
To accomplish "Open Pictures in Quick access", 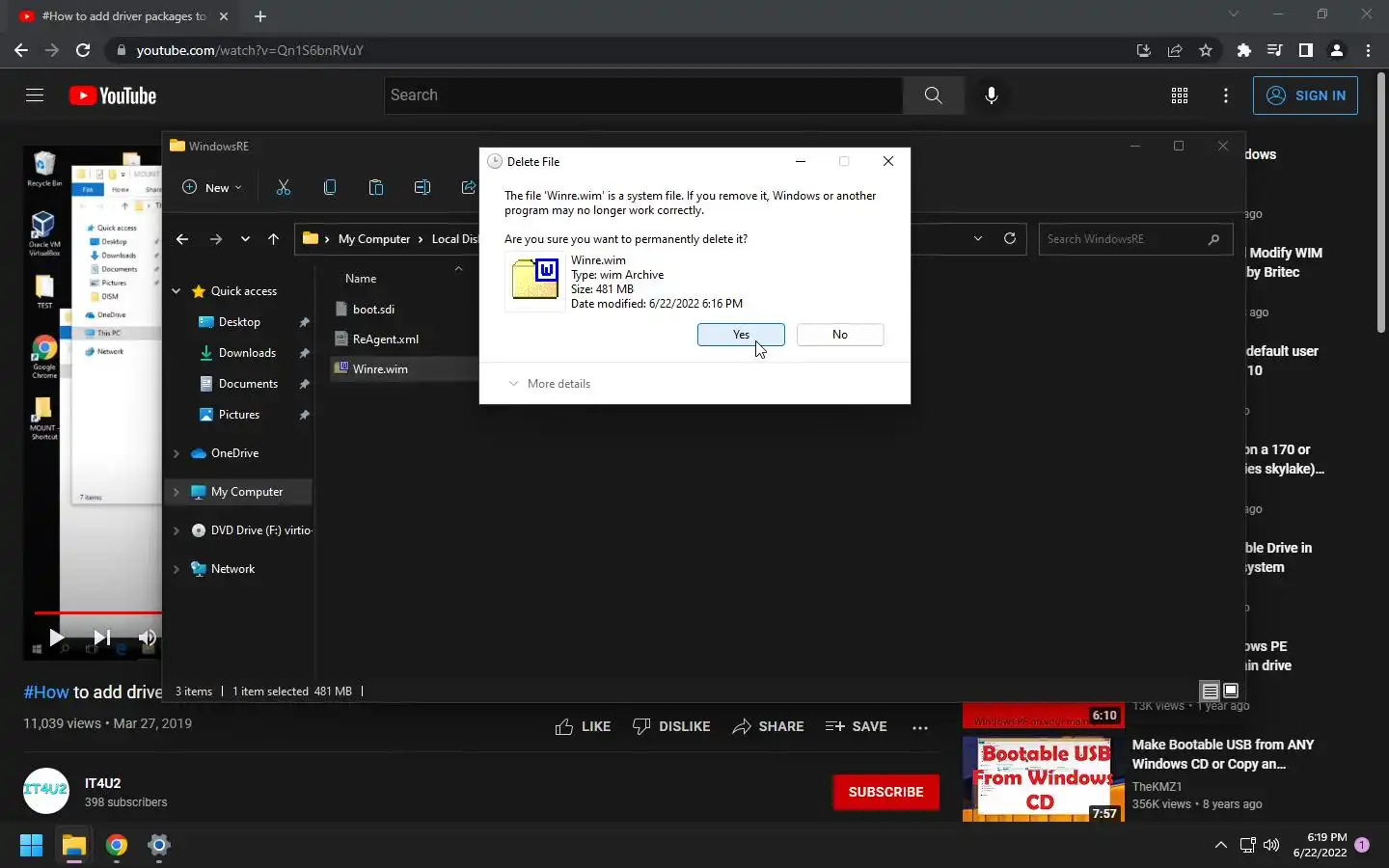I will (x=239, y=415).
